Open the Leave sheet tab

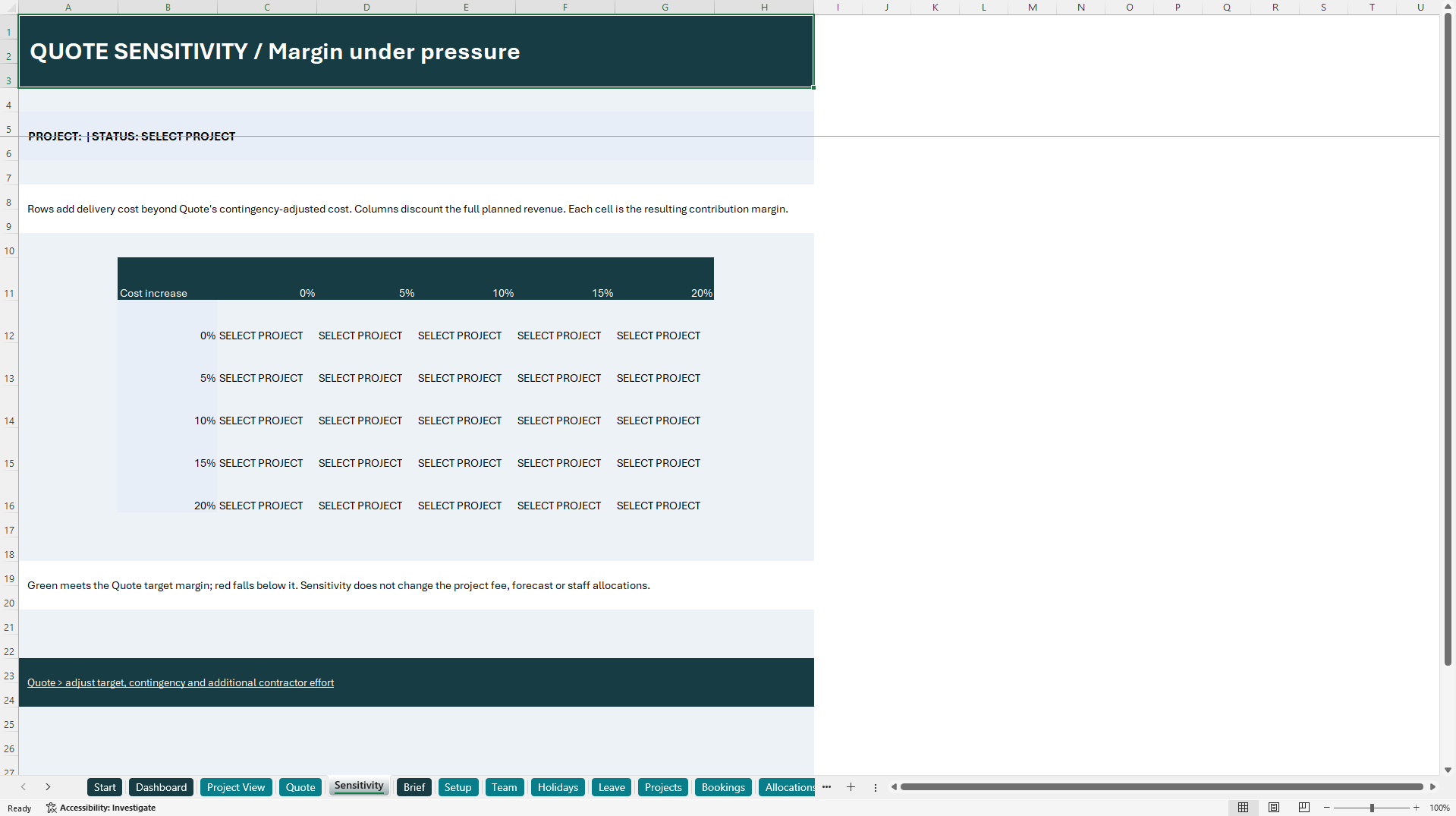[612, 787]
